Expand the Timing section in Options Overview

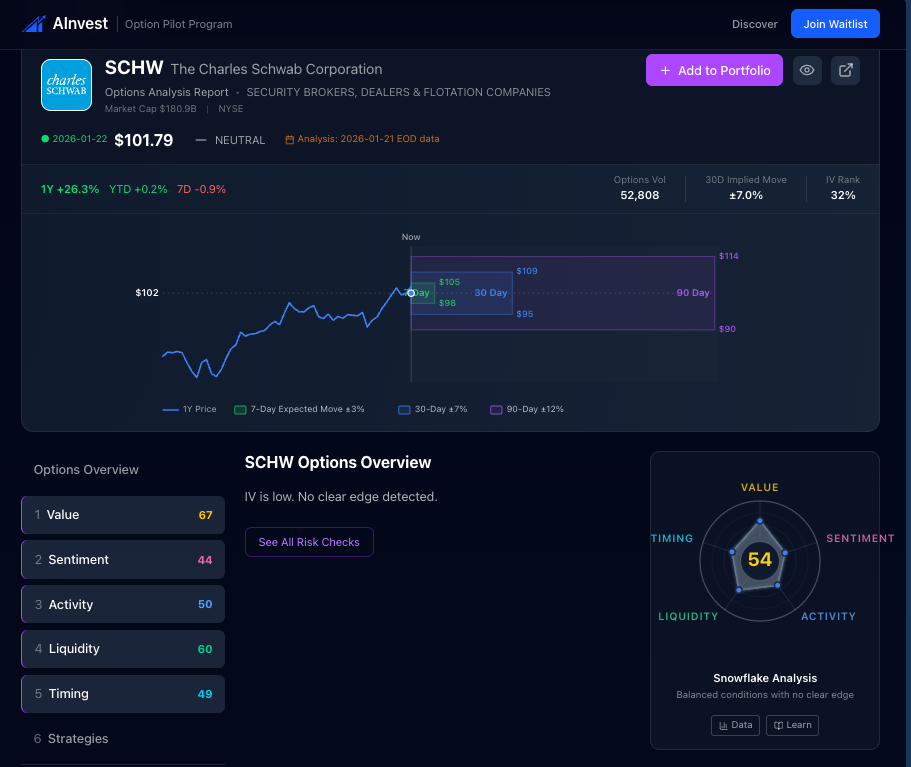122,693
